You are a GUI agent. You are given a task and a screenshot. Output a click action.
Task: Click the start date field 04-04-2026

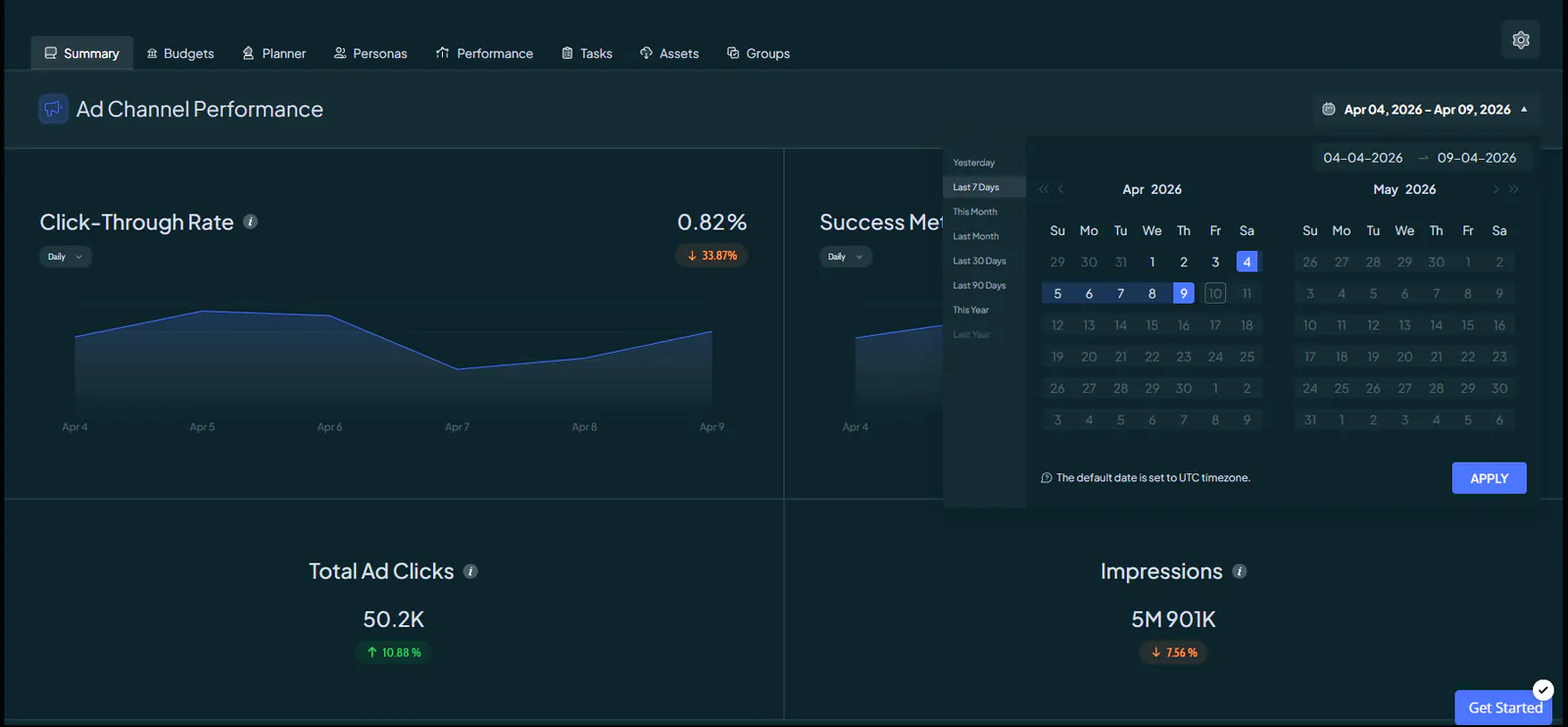pos(1362,158)
